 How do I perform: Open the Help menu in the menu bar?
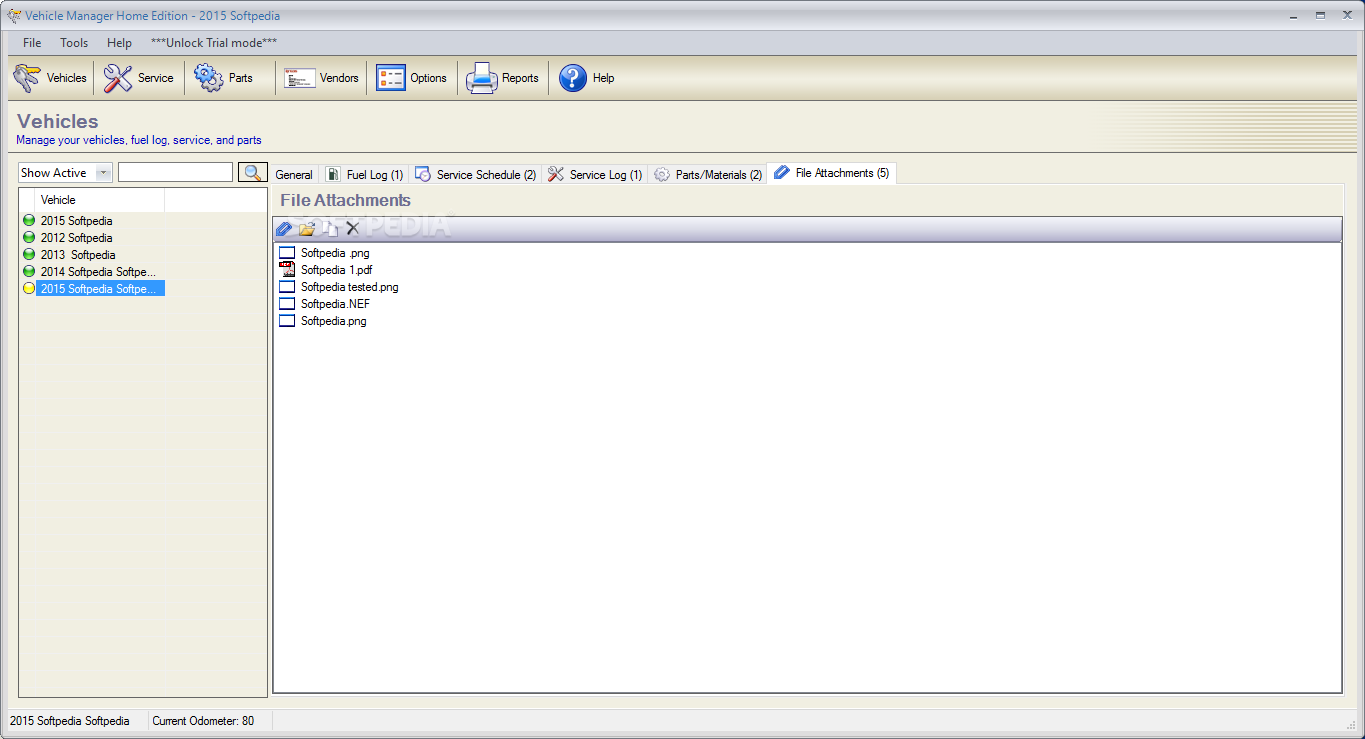(x=119, y=43)
